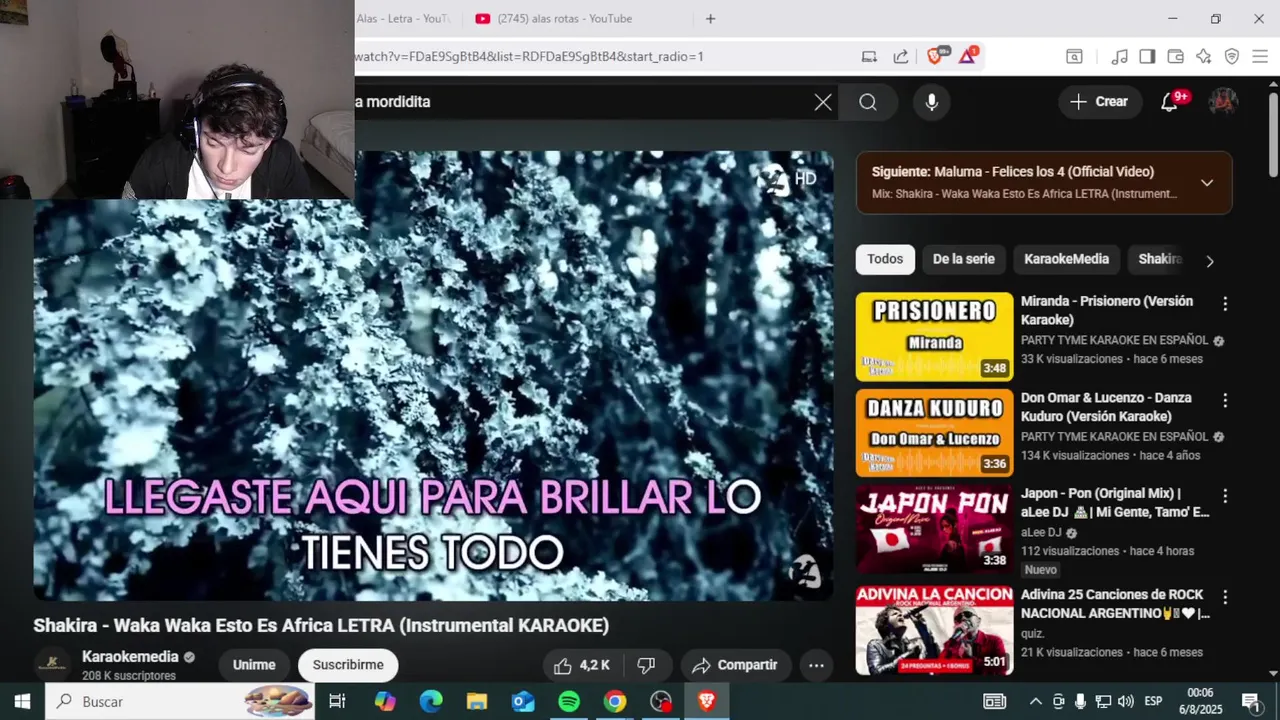Open YouTube account avatar menu

[1223, 101]
